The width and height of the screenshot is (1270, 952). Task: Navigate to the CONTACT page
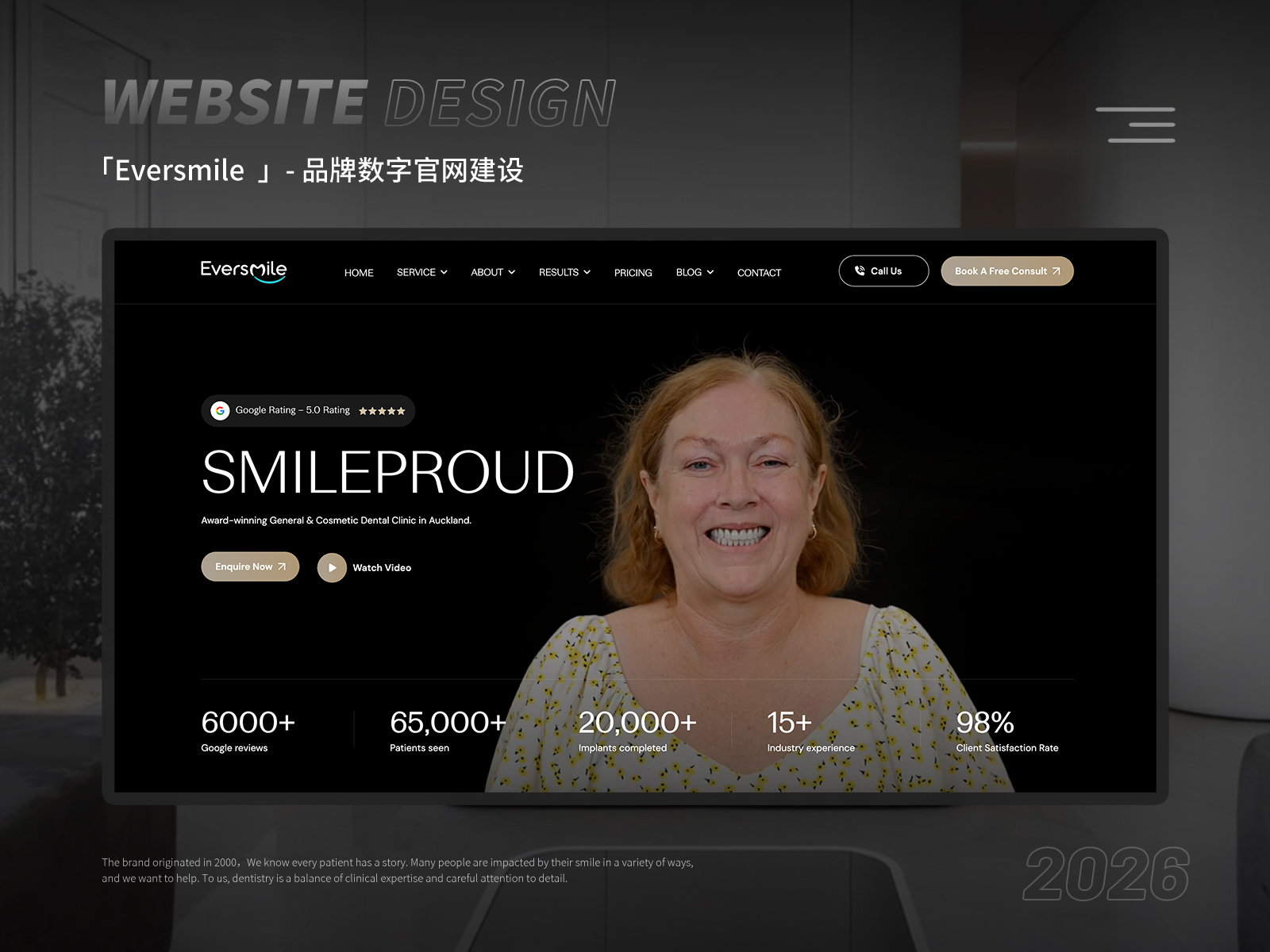click(759, 273)
